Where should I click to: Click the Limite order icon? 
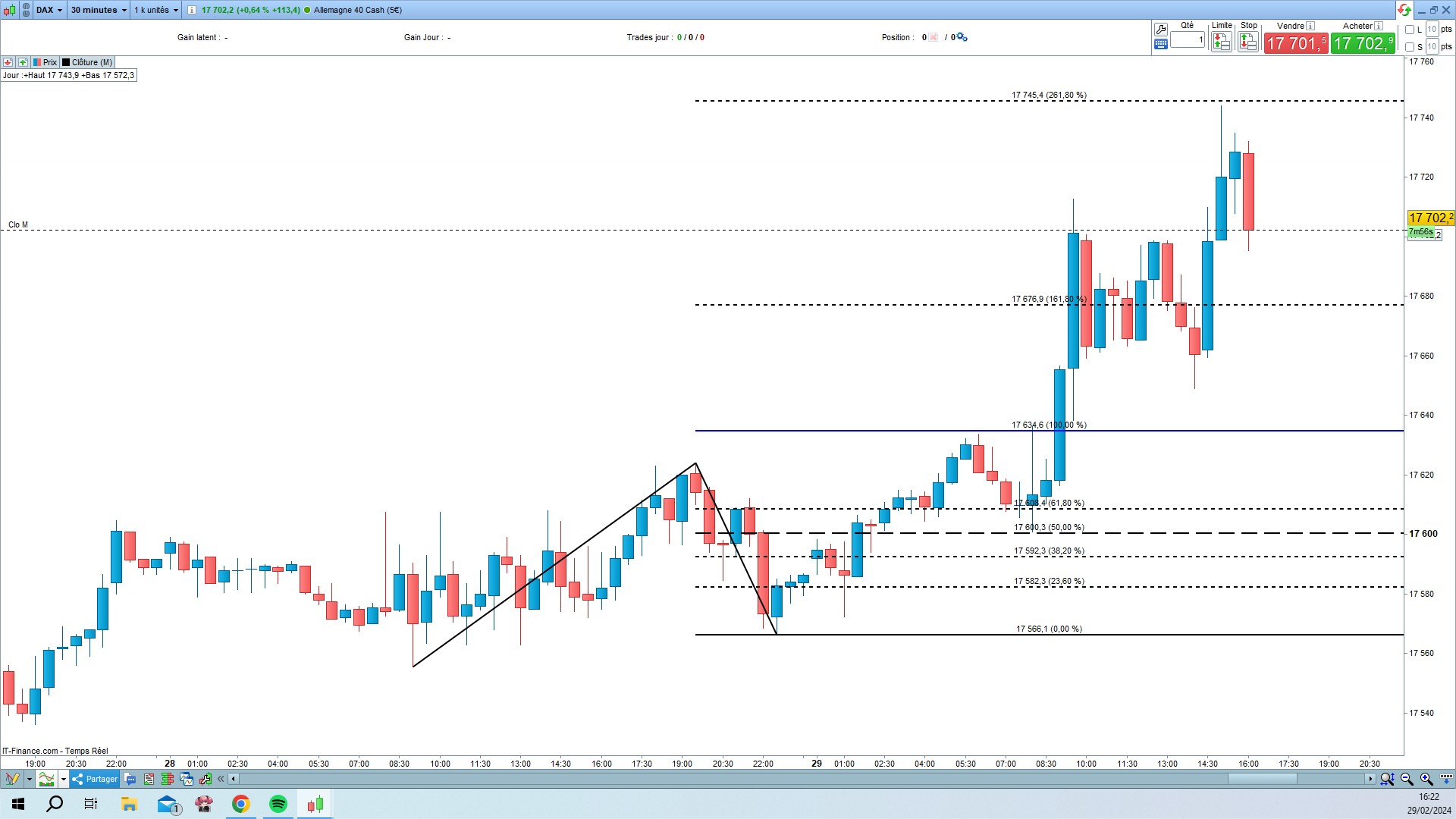click(x=1221, y=42)
